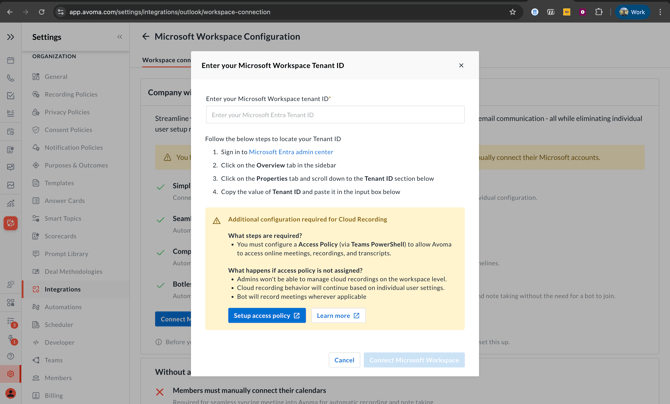Open Deal Methodologies settings

pos(73,271)
